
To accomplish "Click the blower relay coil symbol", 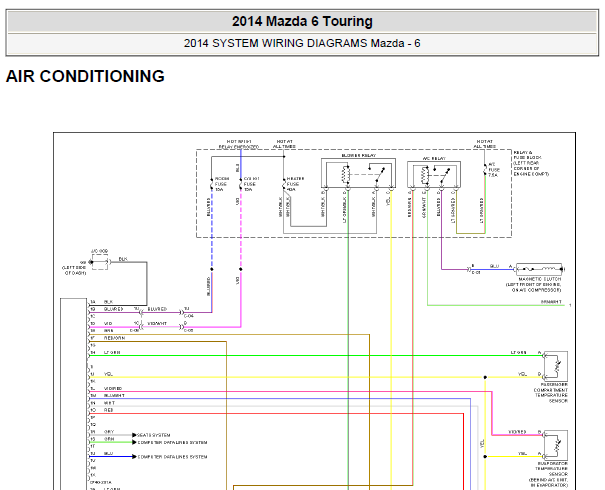I will (x=345, y=174).
